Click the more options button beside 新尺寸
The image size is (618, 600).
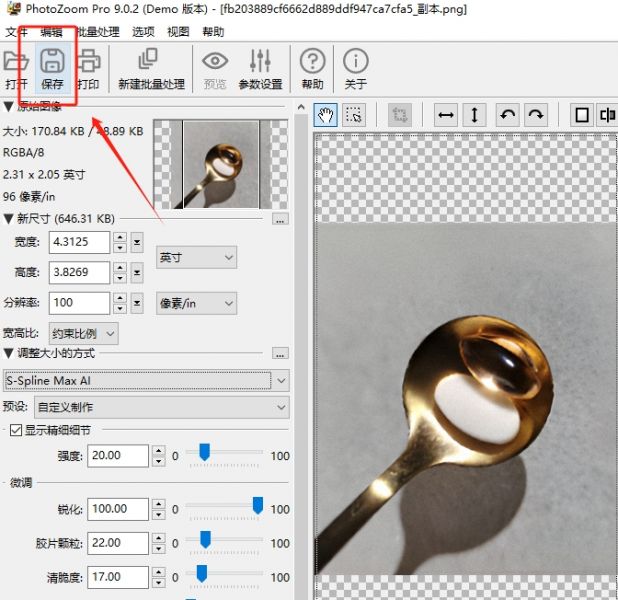point(280,219)
